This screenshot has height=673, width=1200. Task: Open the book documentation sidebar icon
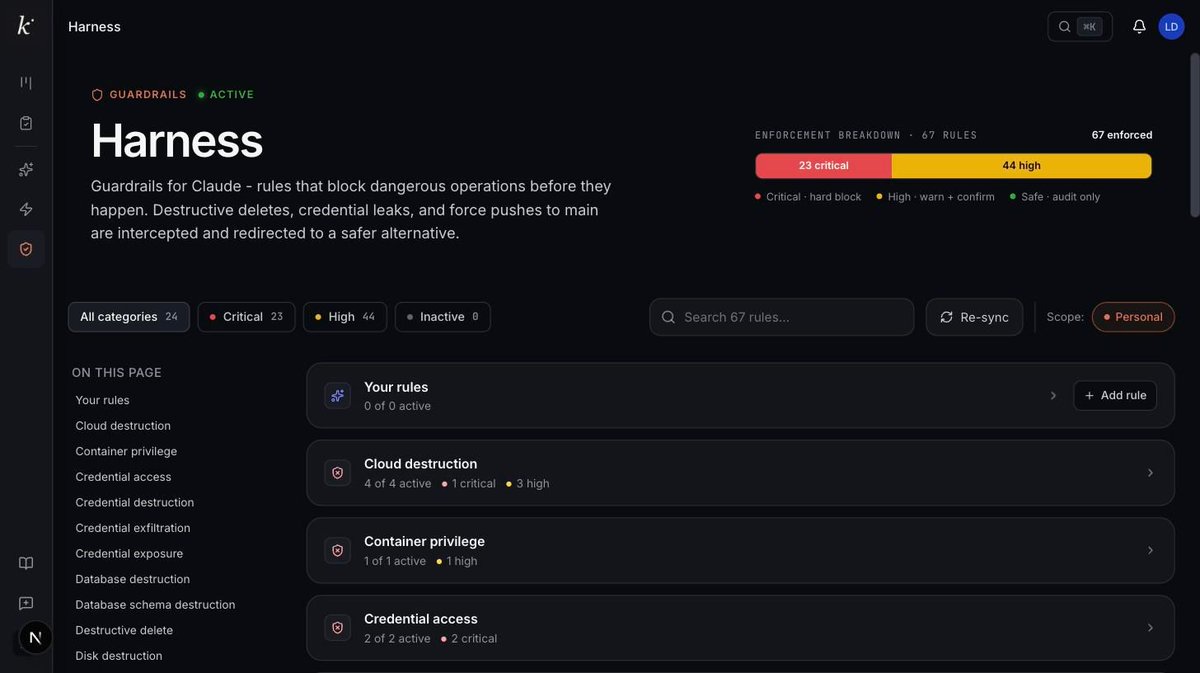tap(26, 563)
